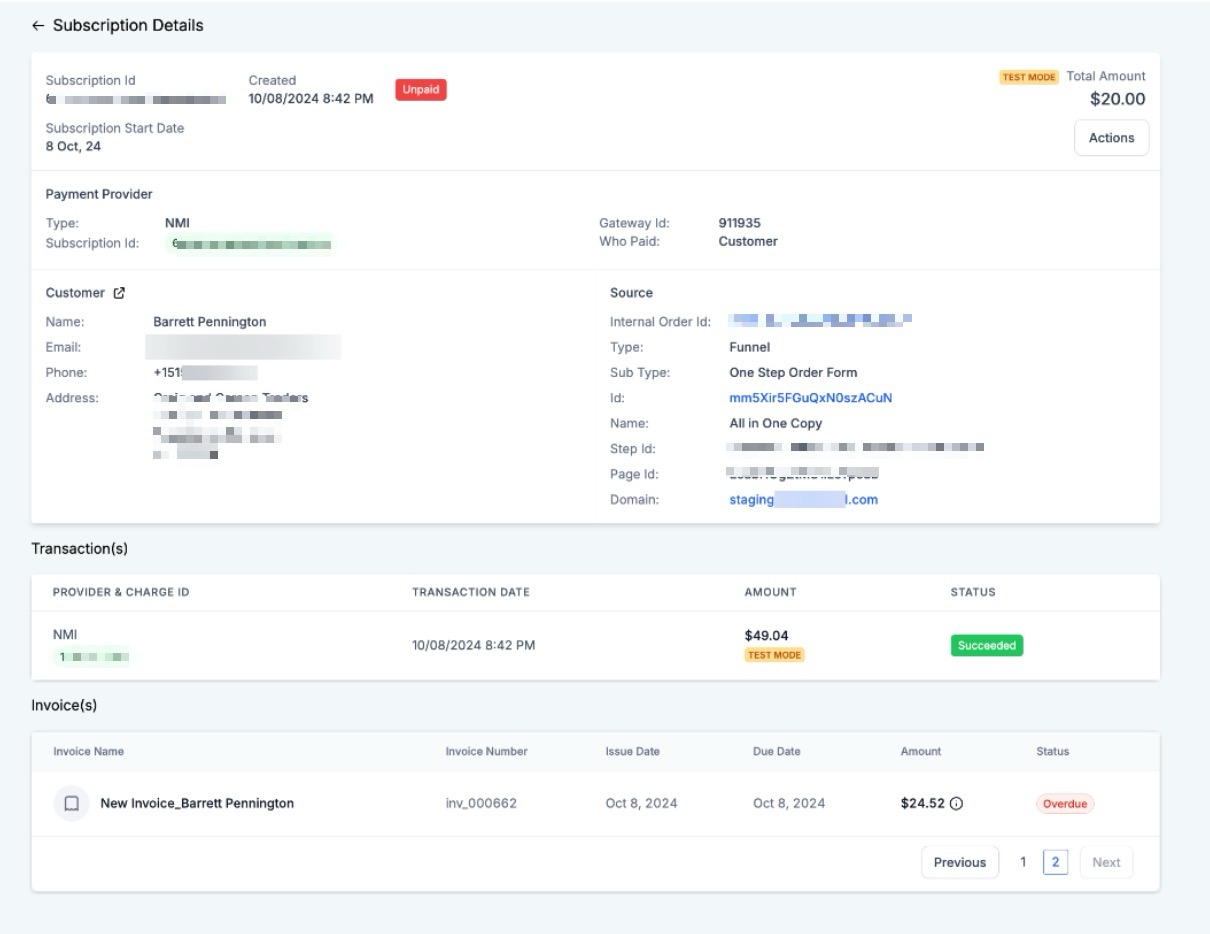Click the TEST MODE badge beside Total Amount

1028,77
